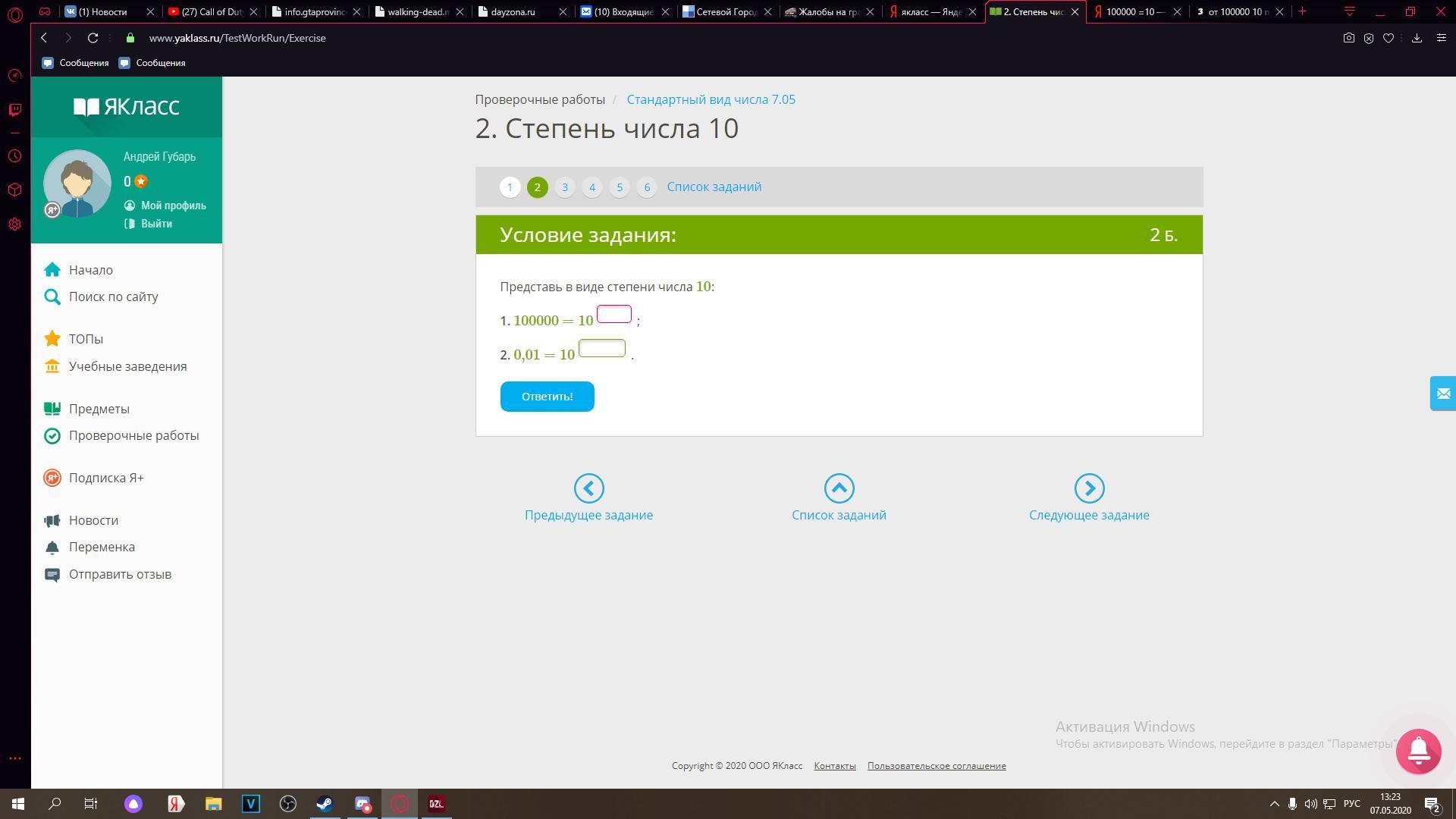The width and height of the screenshot is (1456, 819).
Task: Click the exponent field for 100000
Action: click(x=613, y=314)
